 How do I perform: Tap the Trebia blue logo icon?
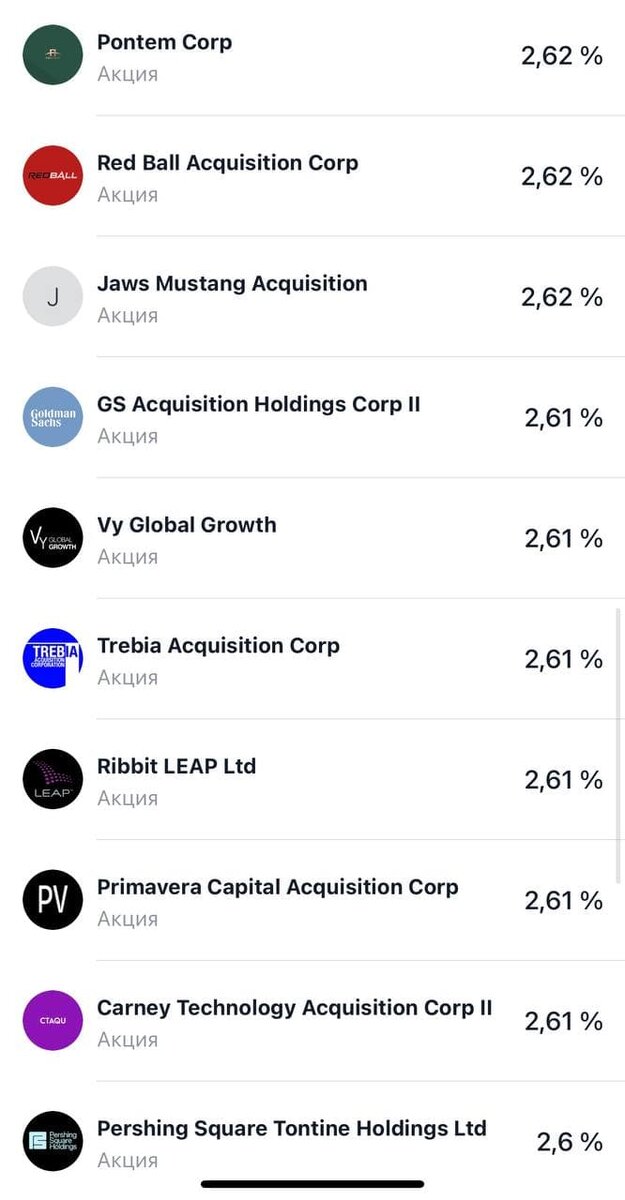53,659
